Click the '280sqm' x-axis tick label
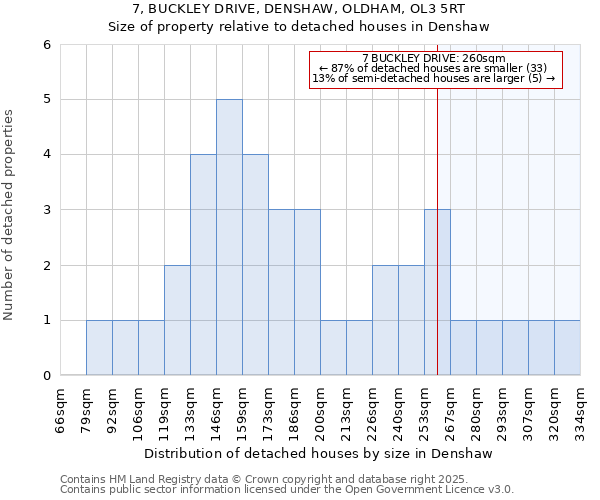The height and width of the screenshot is (500, 600). pyautogui.click(x=476, y=414)
